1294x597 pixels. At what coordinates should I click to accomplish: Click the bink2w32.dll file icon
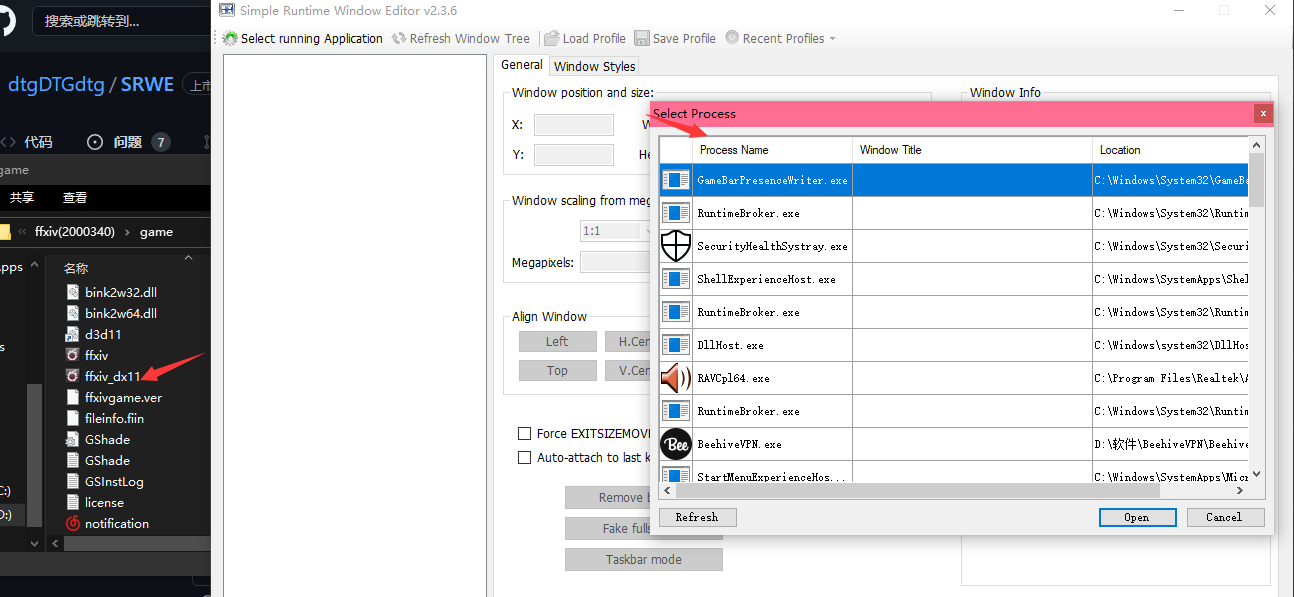72,292
